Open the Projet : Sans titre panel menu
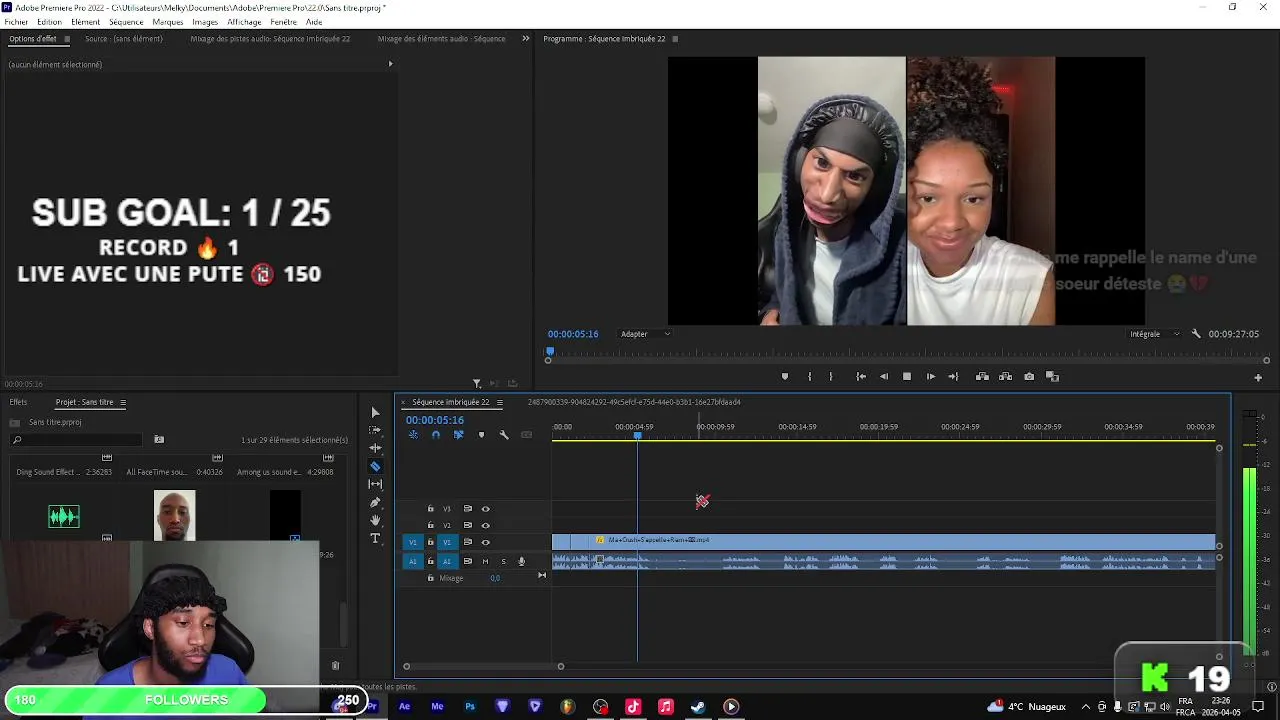The width and height of the screenshot is (1280, 720). point(123,402)
